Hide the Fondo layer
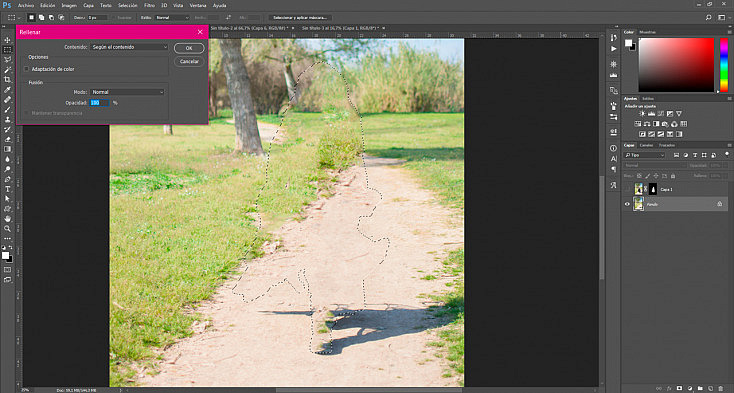Viewport: 734px width, 393px height. tap(627, 204)
